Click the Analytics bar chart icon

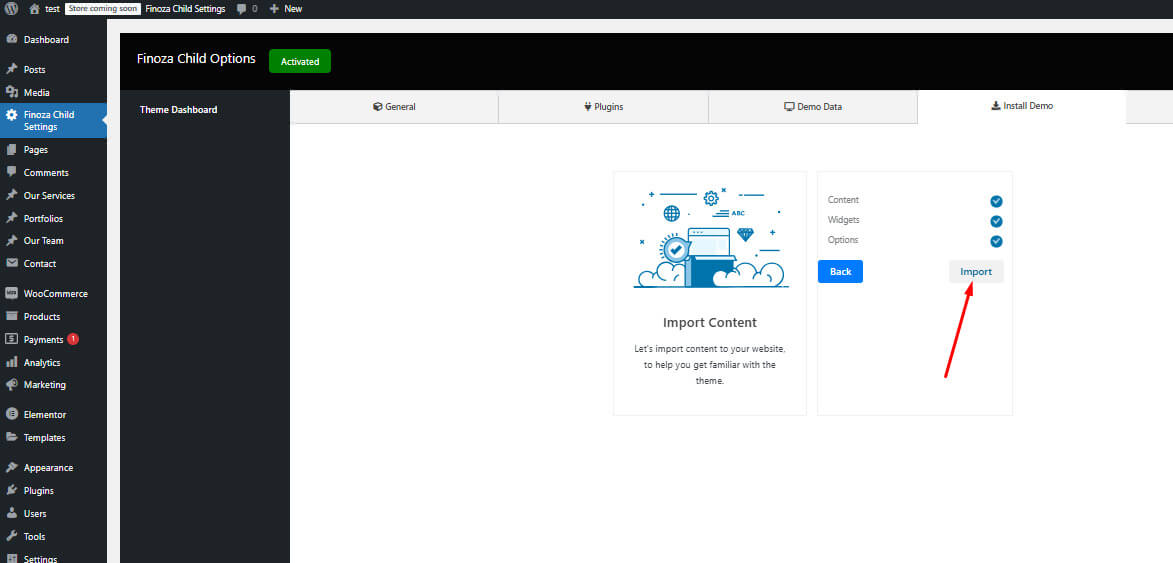pyautogui.click(x=11, y=362)
